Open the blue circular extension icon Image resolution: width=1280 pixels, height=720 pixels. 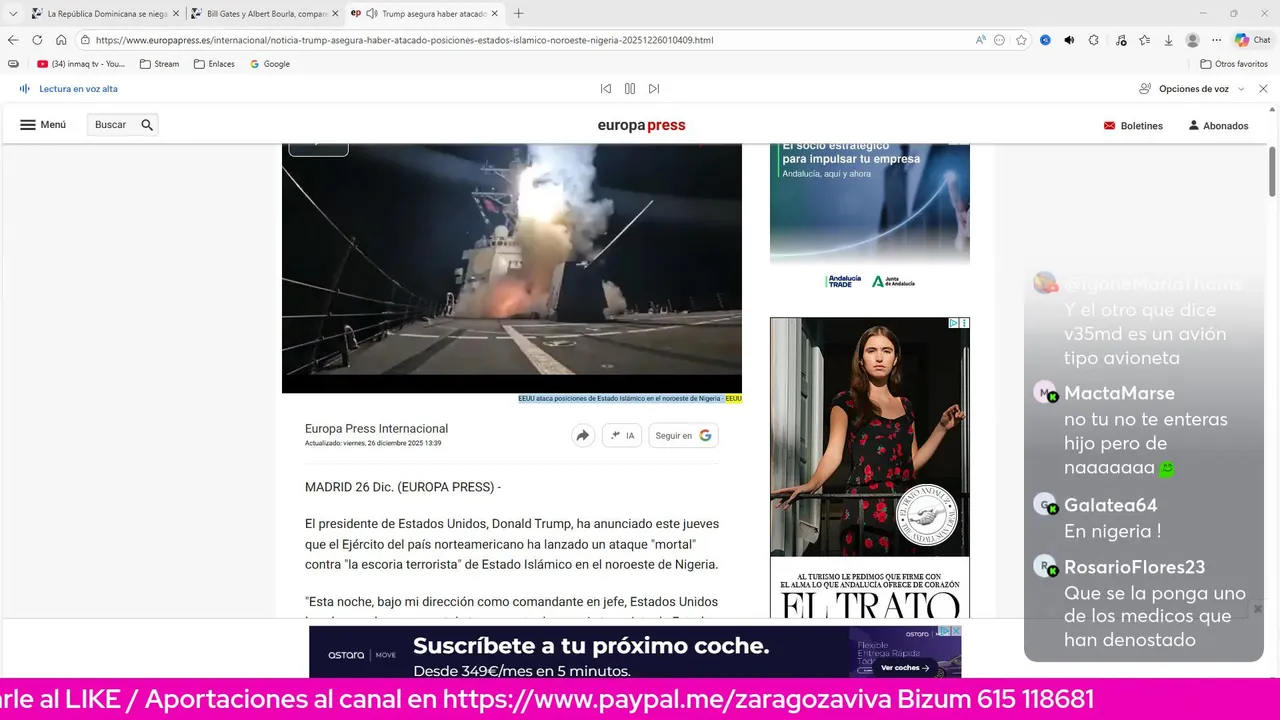coord(1045,40)
